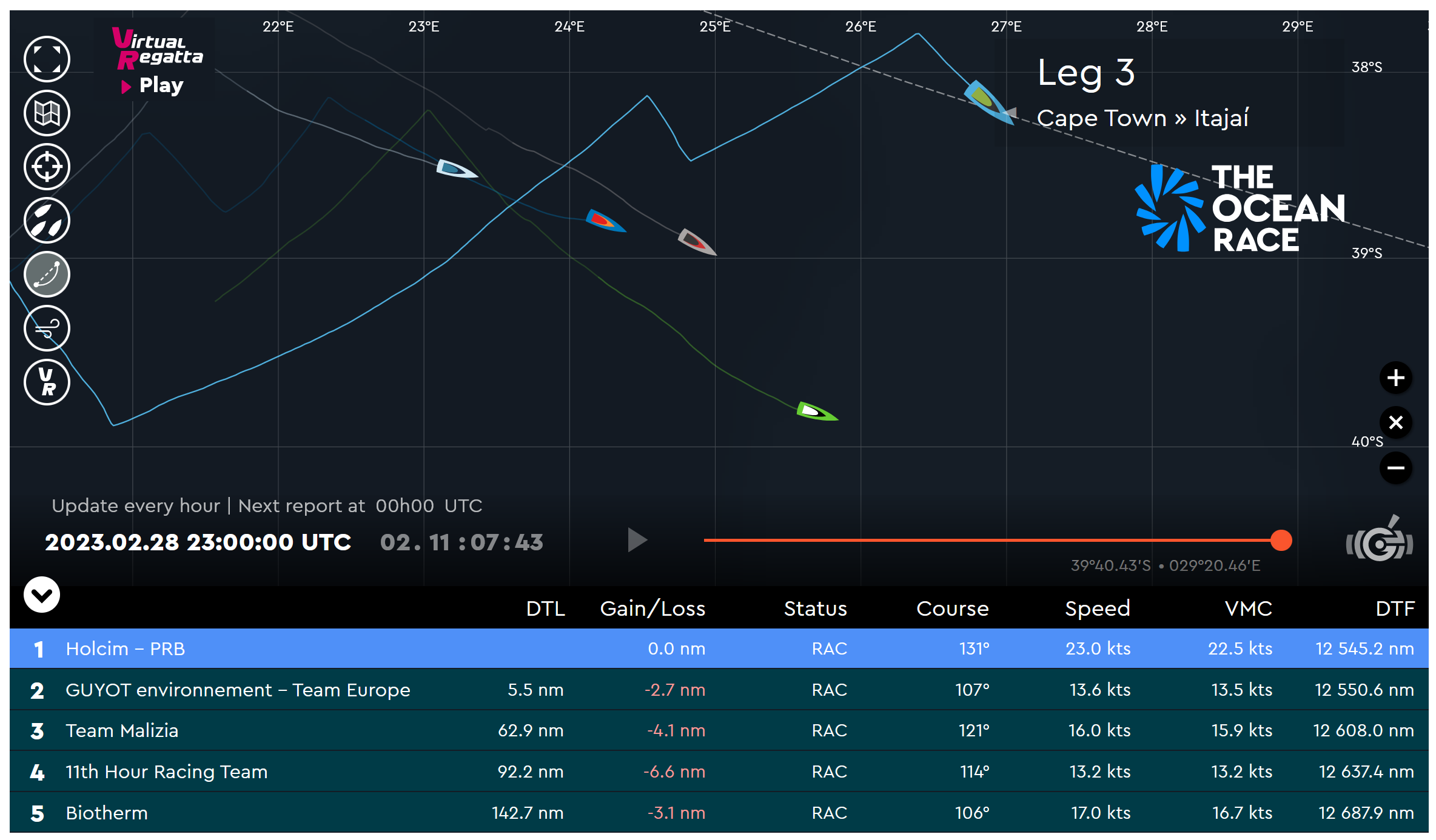The height and width of the screenshot is (840, 1436).
Task: Click the elapsed time 02. 11:07:43
Action: 461,542
